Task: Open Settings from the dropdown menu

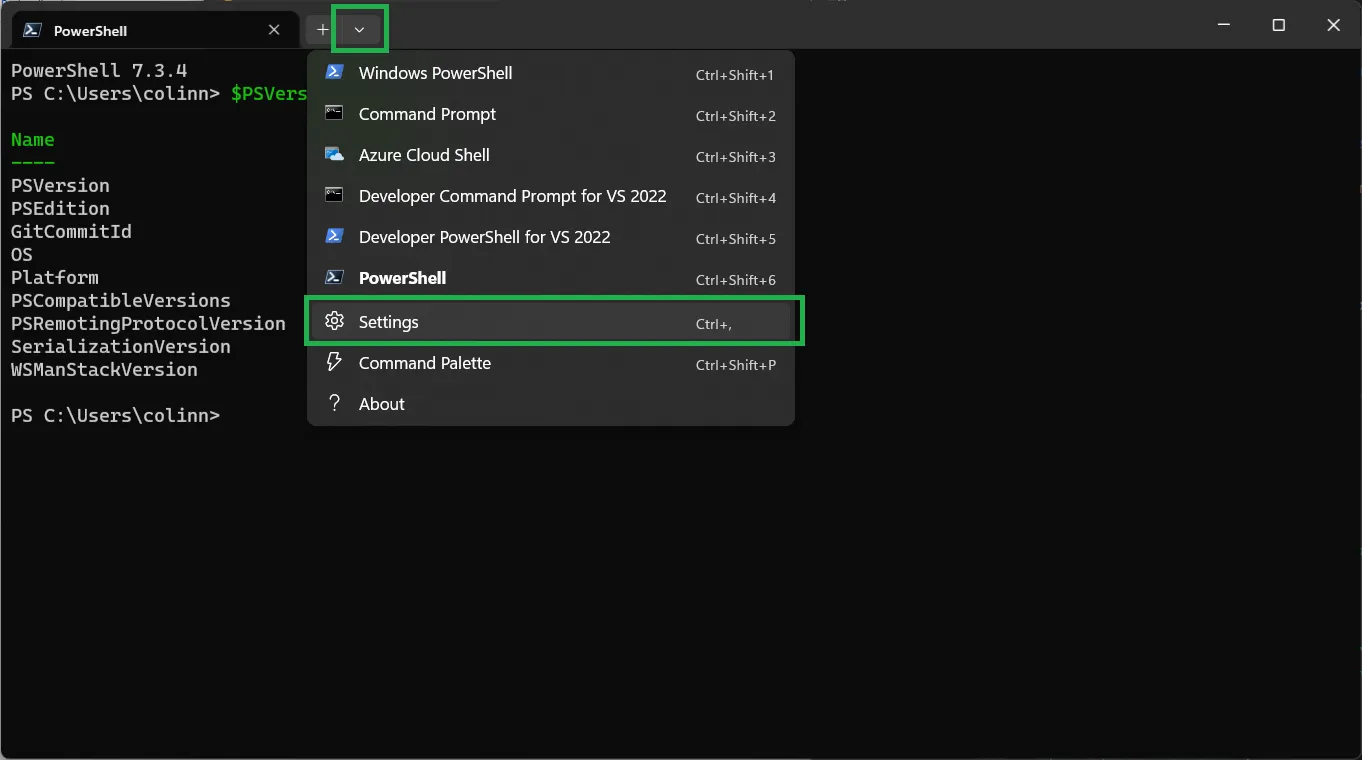Action: click(389, 321)
